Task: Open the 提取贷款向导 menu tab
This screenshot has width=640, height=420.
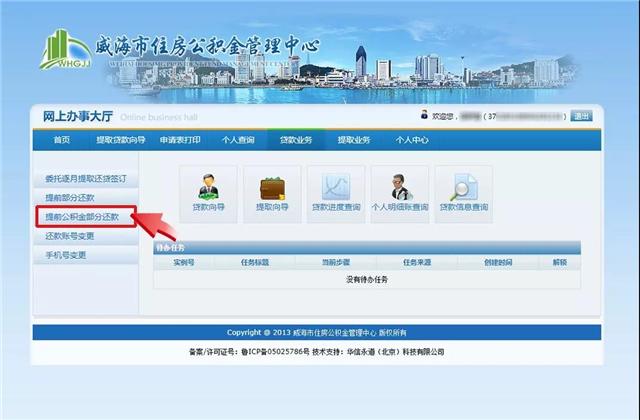Action: [120, 140]
